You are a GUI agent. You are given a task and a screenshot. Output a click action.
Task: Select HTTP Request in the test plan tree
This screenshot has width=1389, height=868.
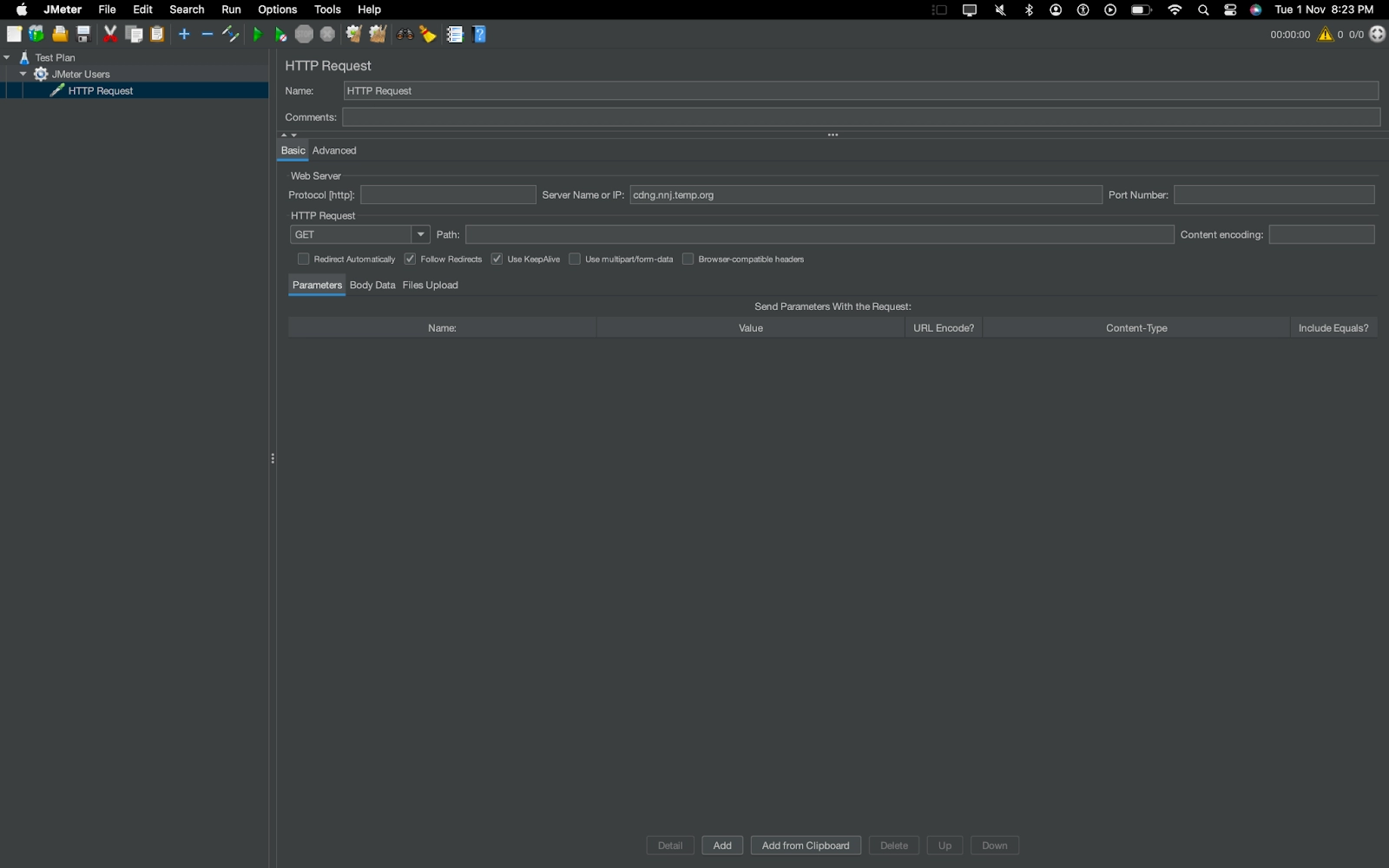(x=101, y=90)
